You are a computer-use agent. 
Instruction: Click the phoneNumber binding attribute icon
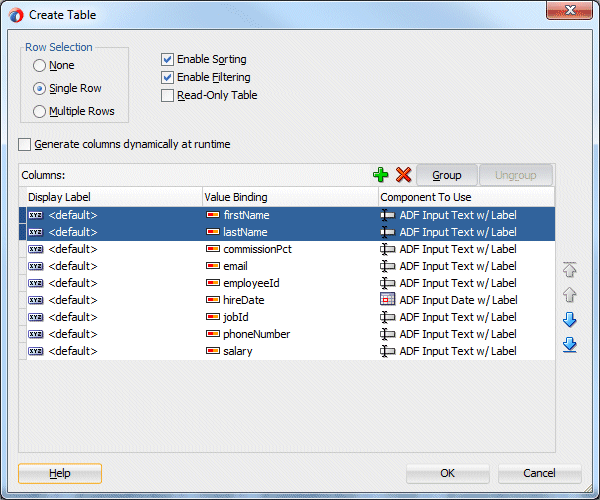213,334
